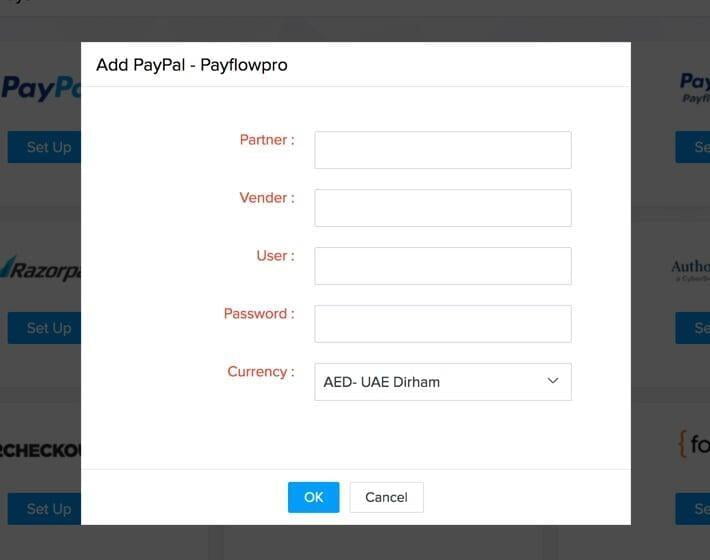
Task: Click the curly-brace logo at right
Action: coord(694,444)
